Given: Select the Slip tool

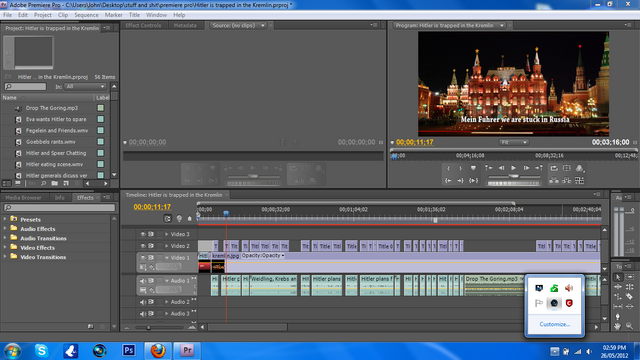Looking at the screenshot, I should click(618, 307).
